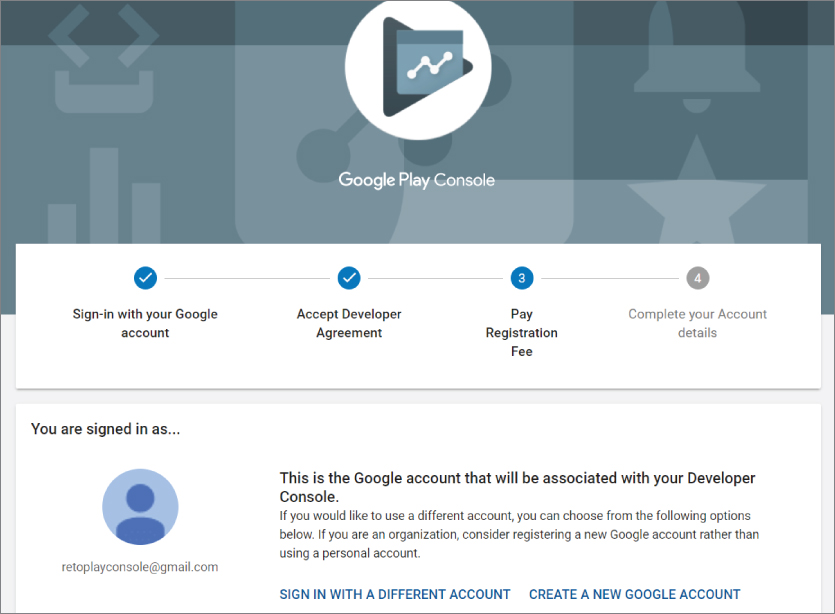The width and height of the screenshot is (835, 614).
Task: Click the retoplayconsole@gmail.com email address
Action: tap(140, 567)
